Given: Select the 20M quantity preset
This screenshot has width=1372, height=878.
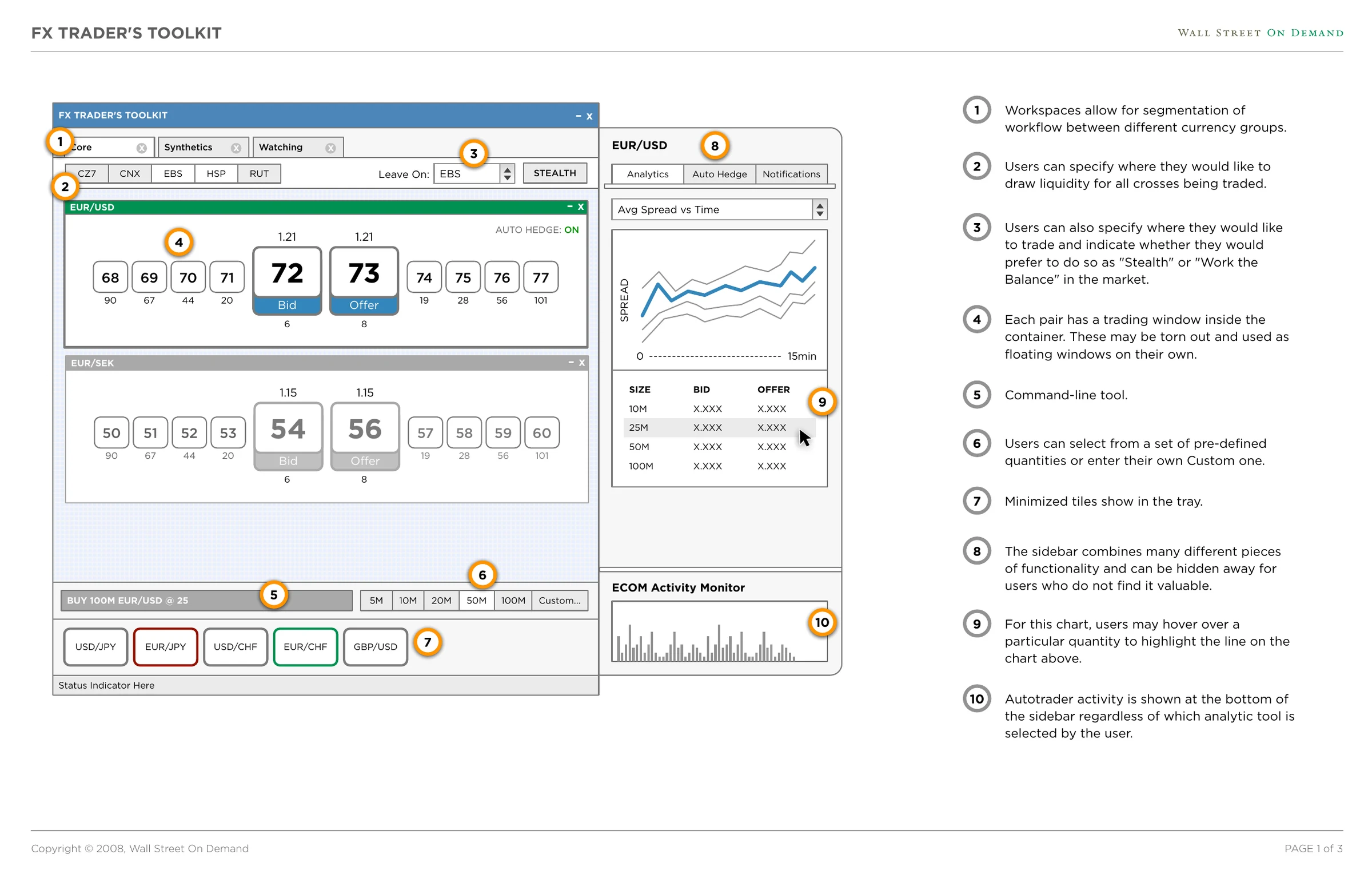Looking at the screenshot, I should tap(441, 601).
